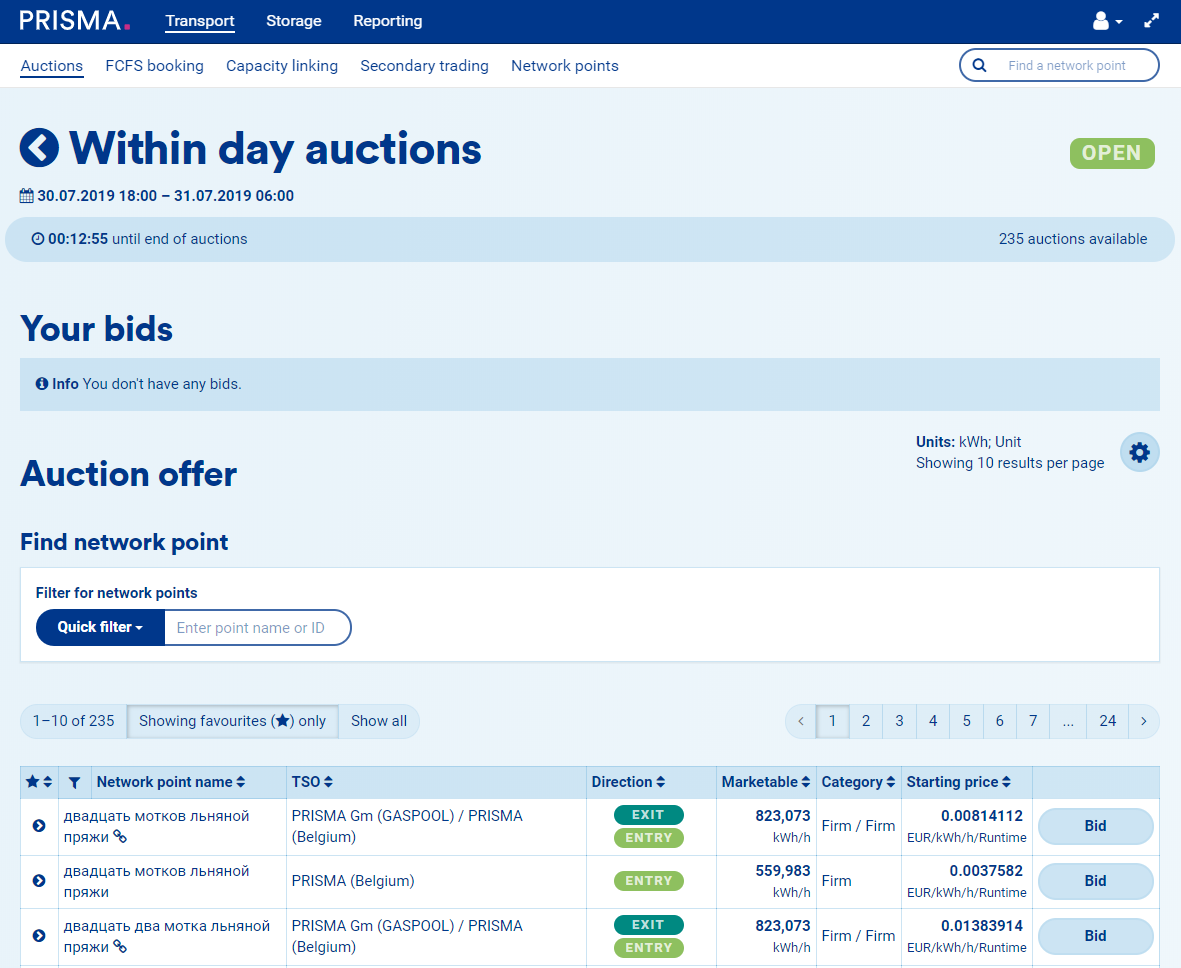This screenshot has width=1181, height=968.
Task: Expand the first auction row details
Action: point(39,826)
